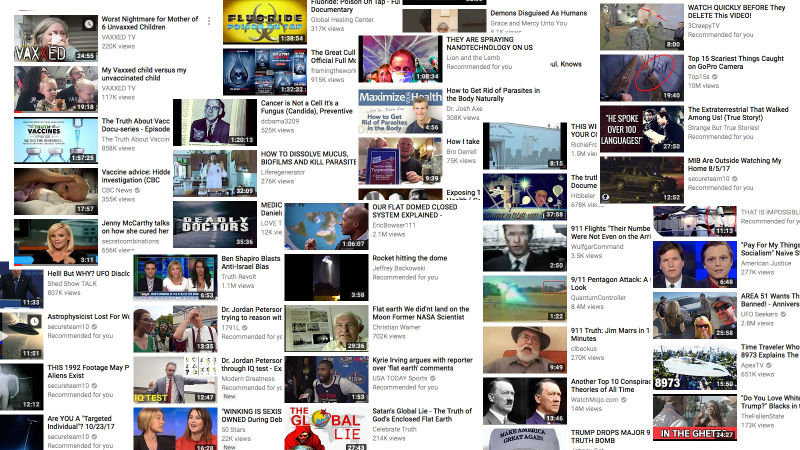
Task: Click Watch Later clock on Astrophysicist thumbnail
Action: point(34,321)
